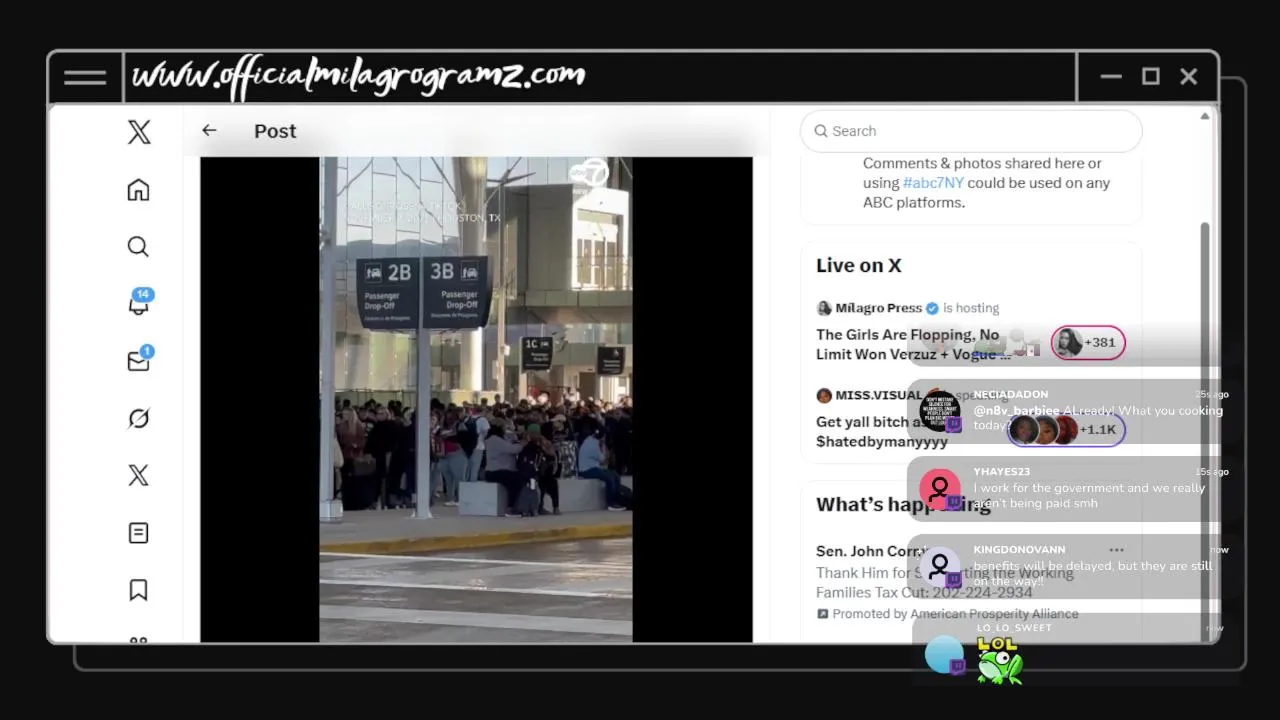Click the Post heading text
This screenshot has height=720, width=1280.
[275, 131]
